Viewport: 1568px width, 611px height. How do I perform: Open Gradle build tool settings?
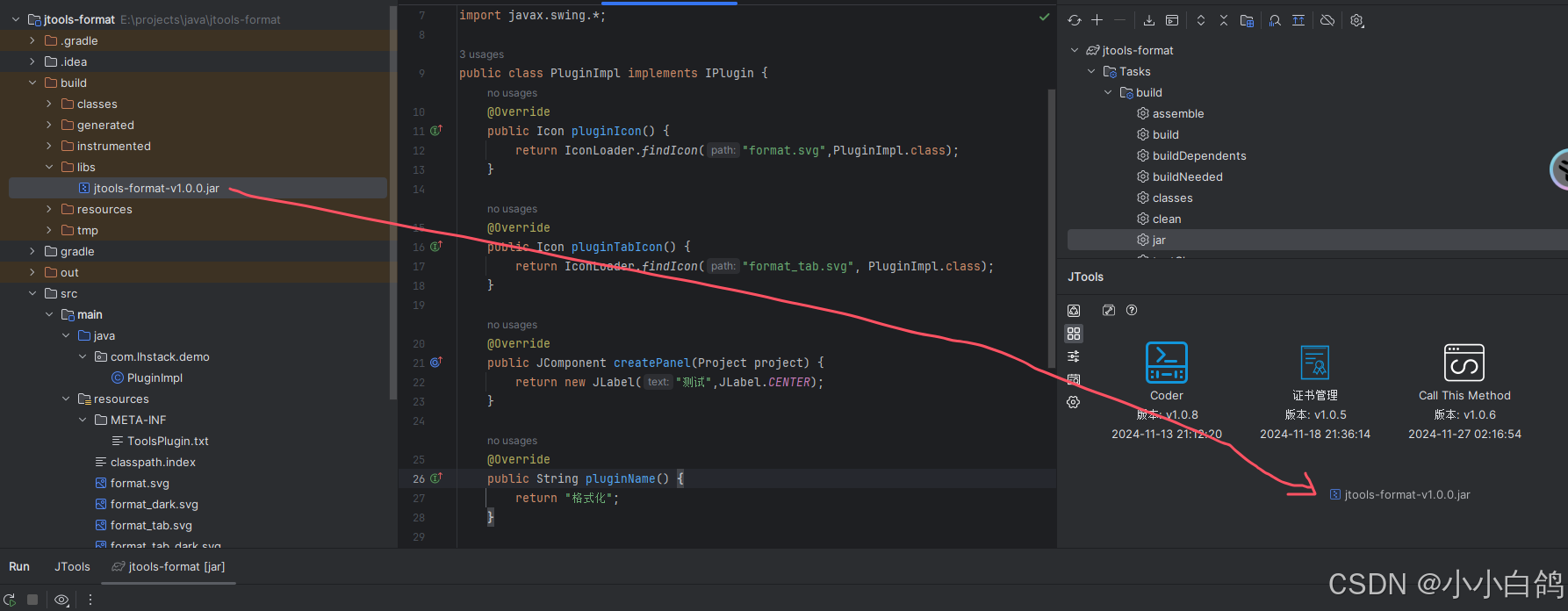1357,20
